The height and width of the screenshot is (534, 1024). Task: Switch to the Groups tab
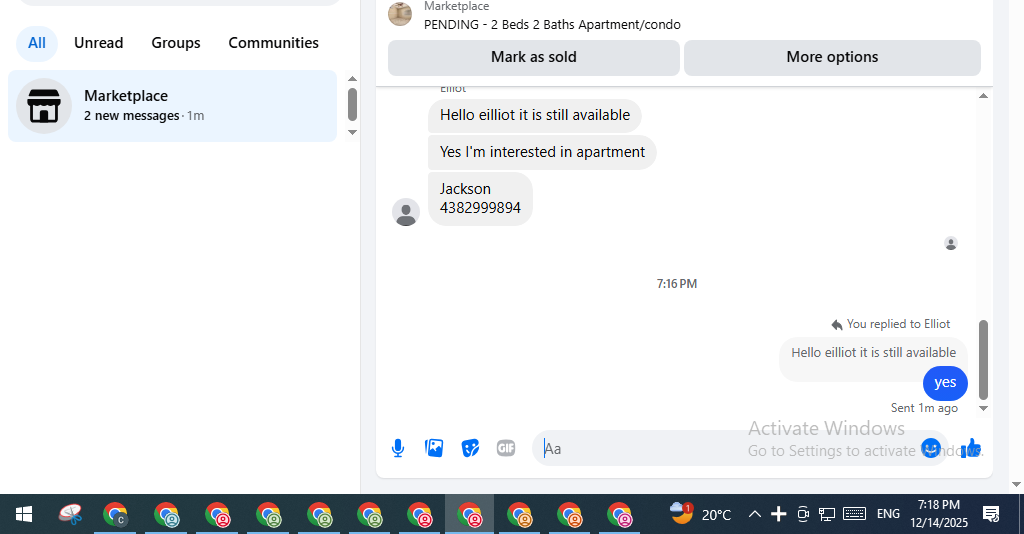click(176, 43)
